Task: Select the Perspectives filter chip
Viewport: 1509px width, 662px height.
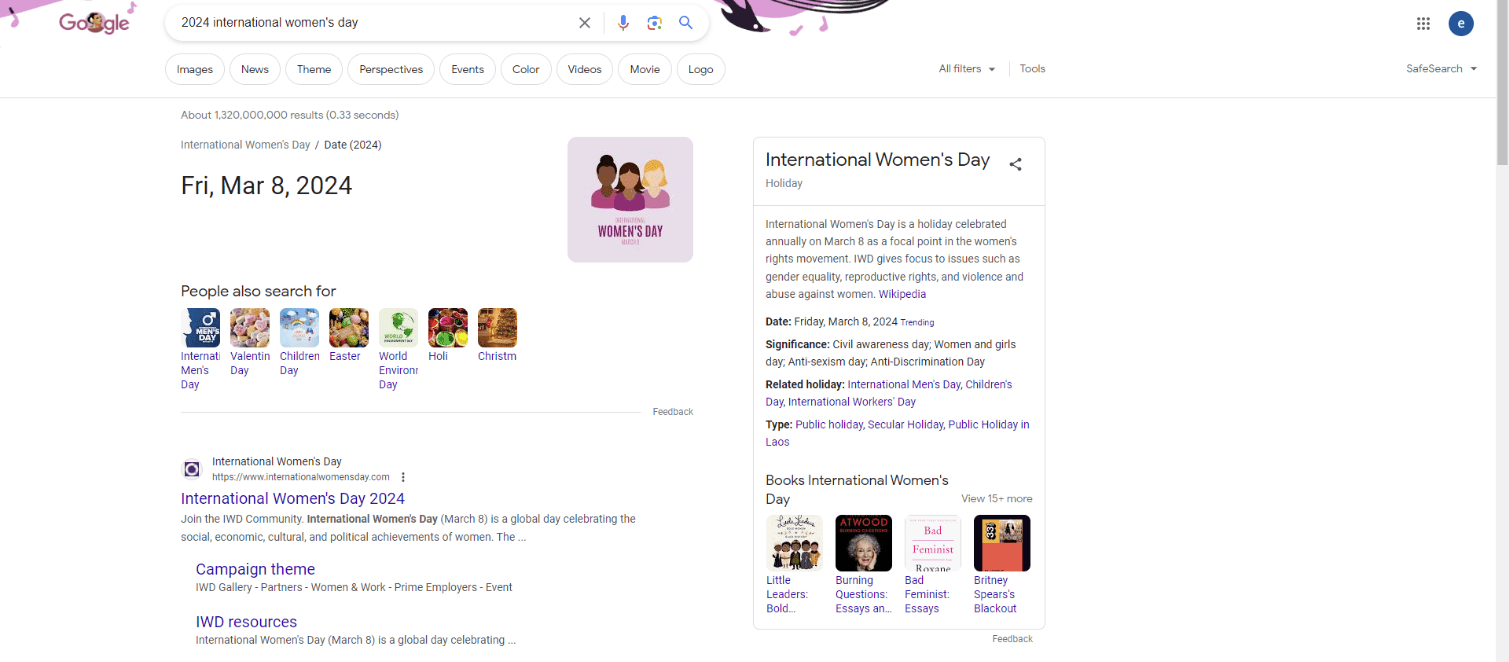Action: coord(391,69)
